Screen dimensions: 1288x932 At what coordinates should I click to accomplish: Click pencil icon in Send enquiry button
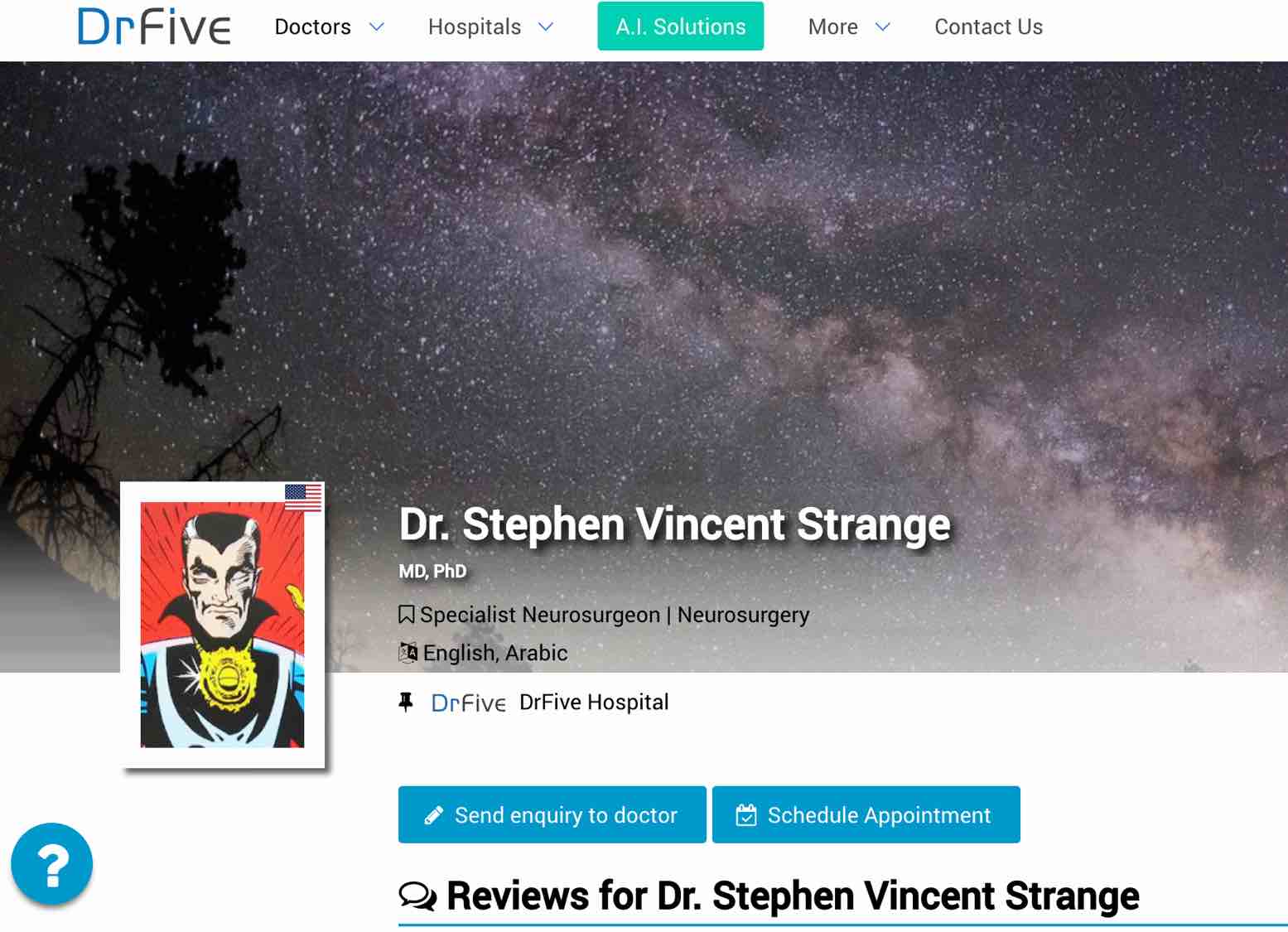(x=433, y=815)
